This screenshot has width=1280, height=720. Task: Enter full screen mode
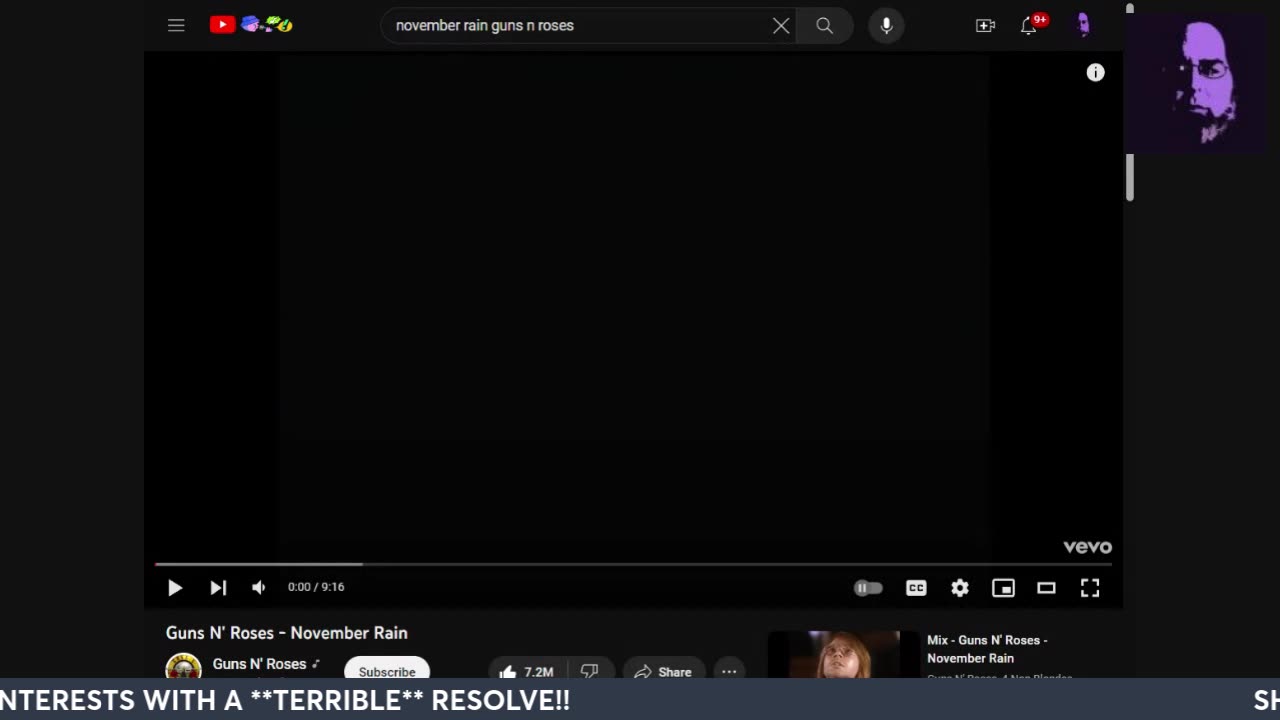(1090, 588)
